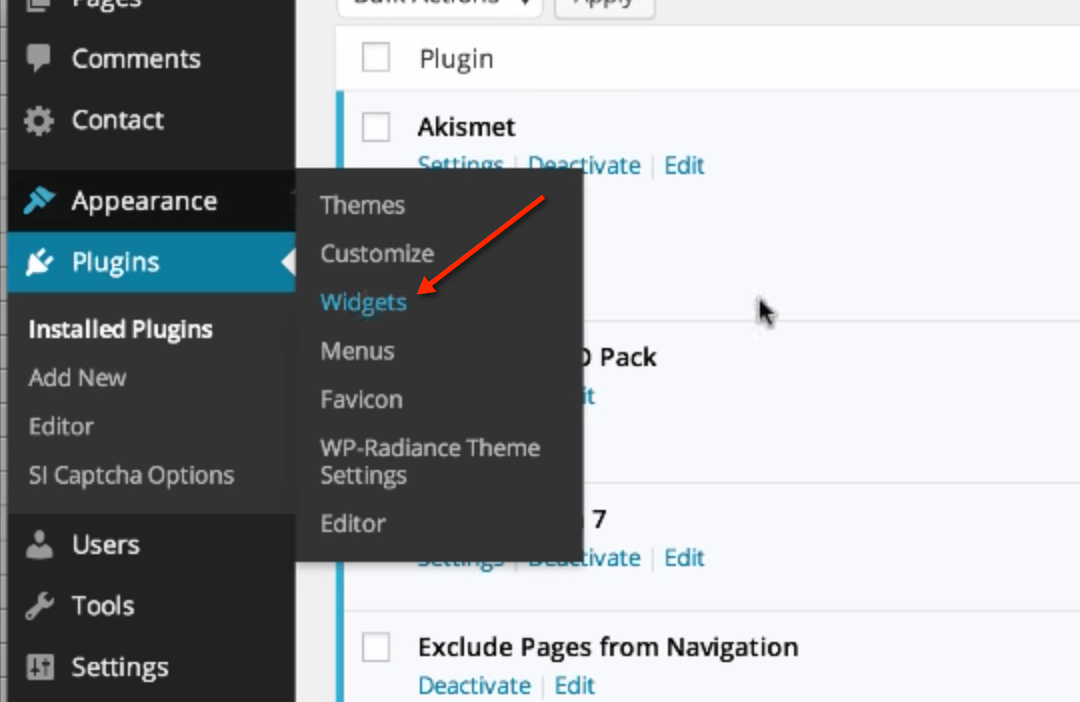Click Edit for the plugin ending in 7
1080x702 pixels.
(684, 557)
